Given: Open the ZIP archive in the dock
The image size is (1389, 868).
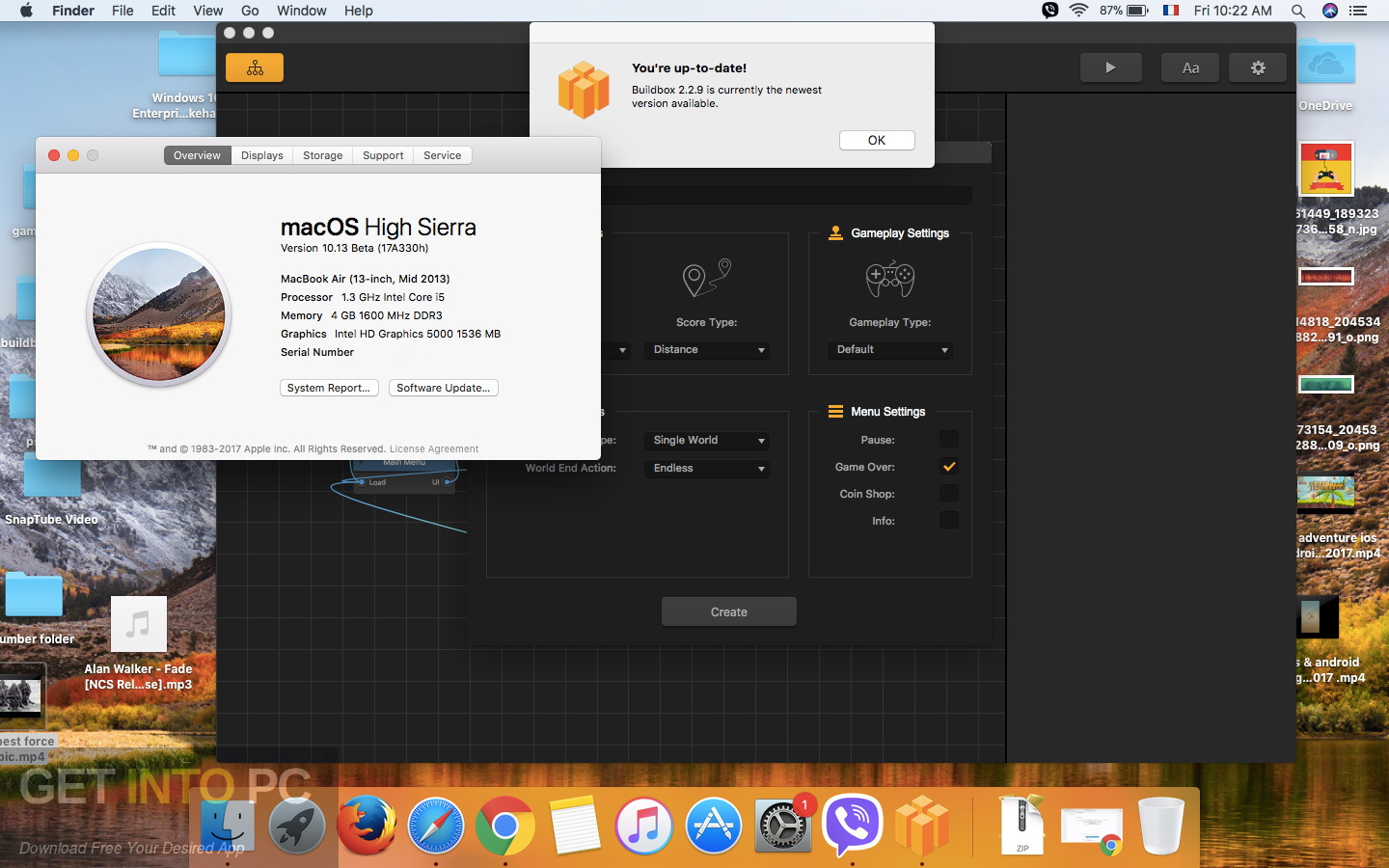Looking at the screenshot, I should pos(1021,826).
